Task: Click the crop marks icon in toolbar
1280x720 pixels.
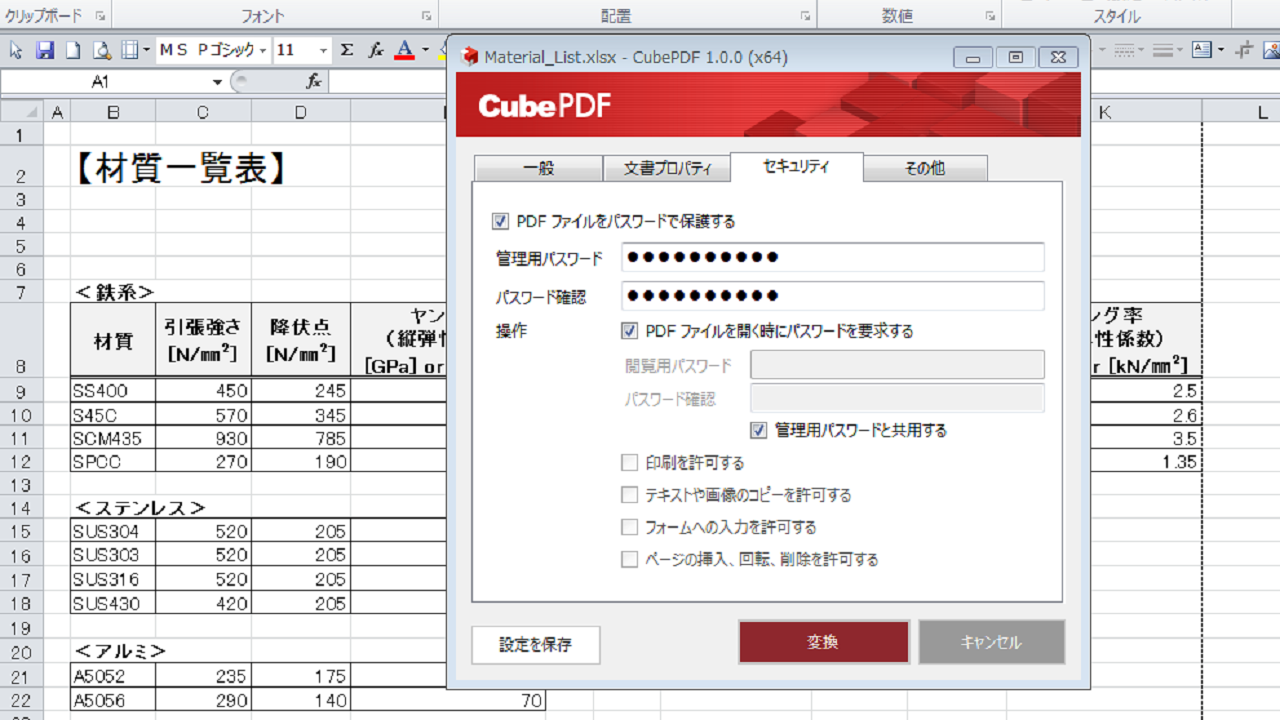Action: (1244, 50)
